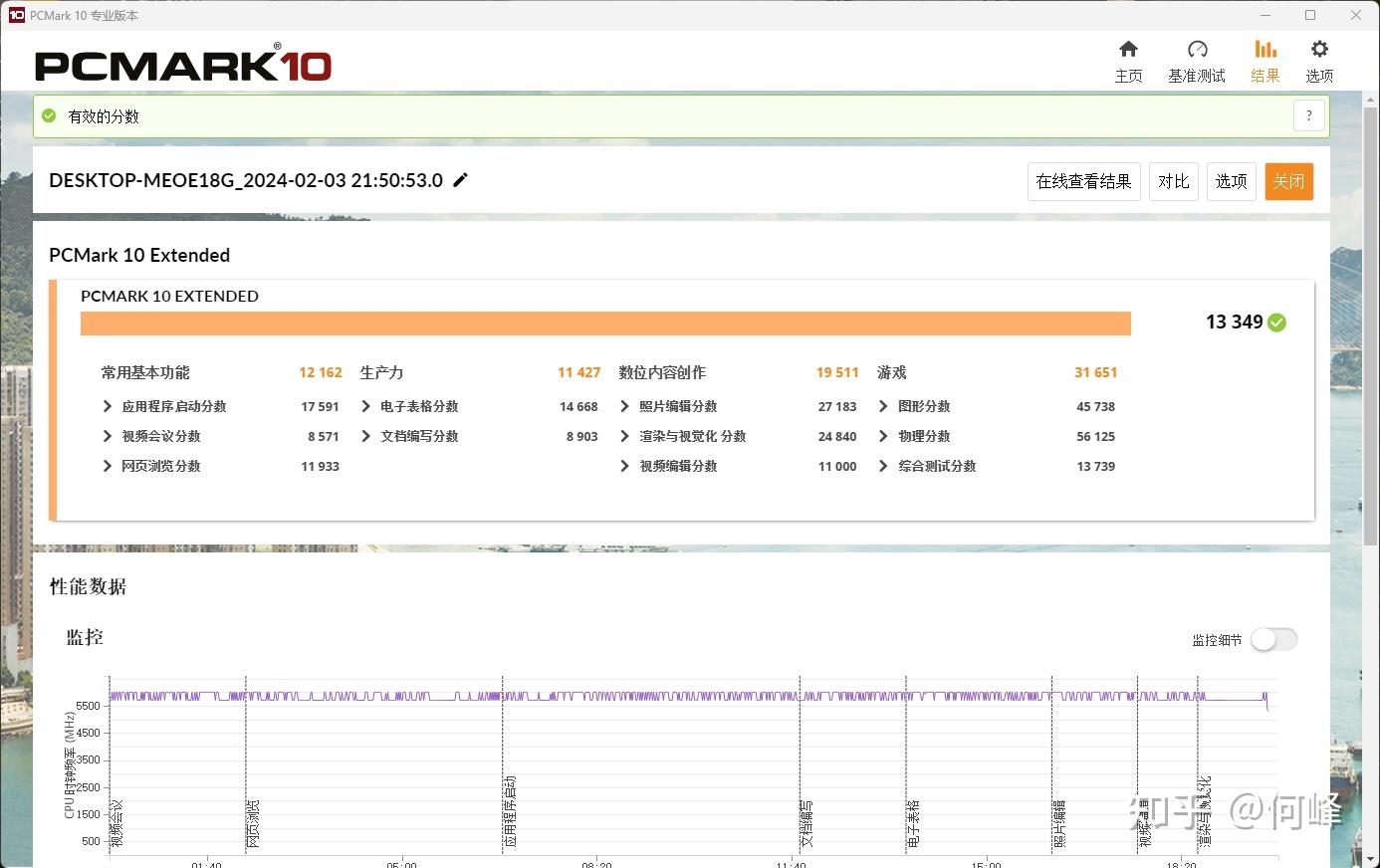
Task: Click the 网页浏览 marker in monitoring chart
Action: click(x=253, y=823)
